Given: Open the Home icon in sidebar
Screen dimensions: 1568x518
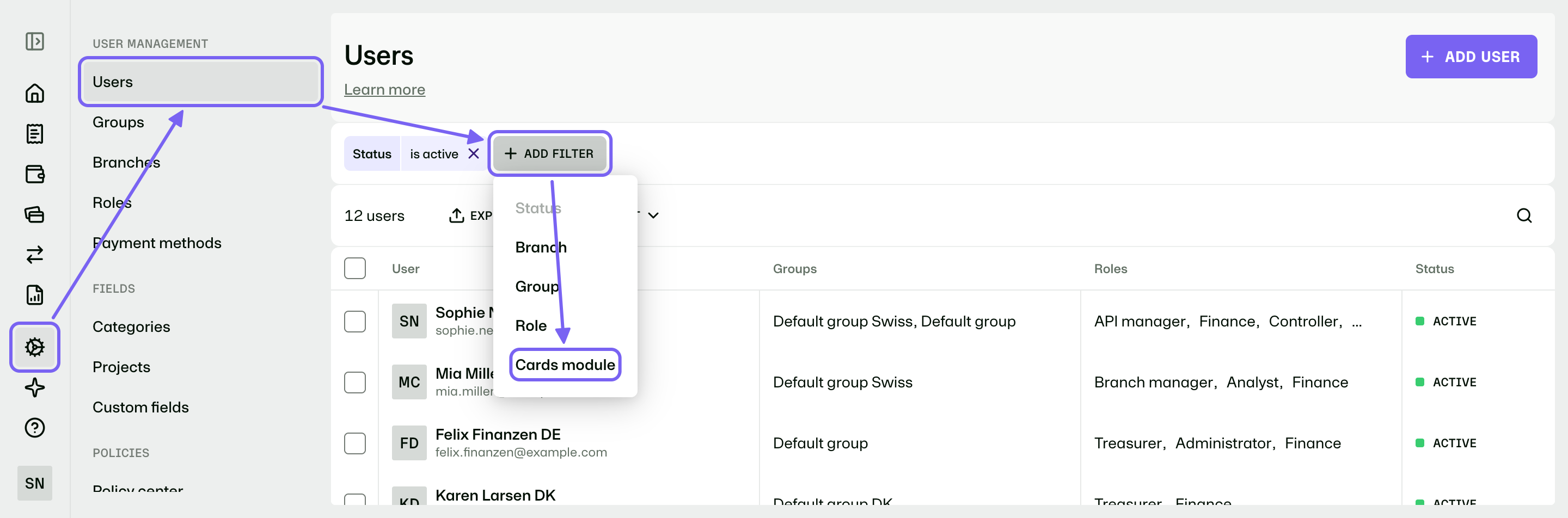Looking at the screenshot, I should [x=35, y=93].
